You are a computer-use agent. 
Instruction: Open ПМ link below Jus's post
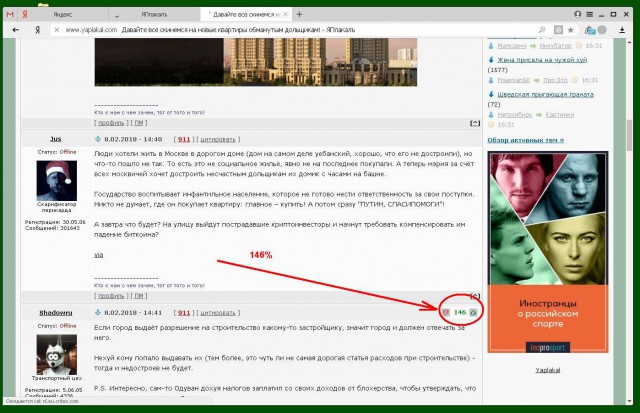139,296
